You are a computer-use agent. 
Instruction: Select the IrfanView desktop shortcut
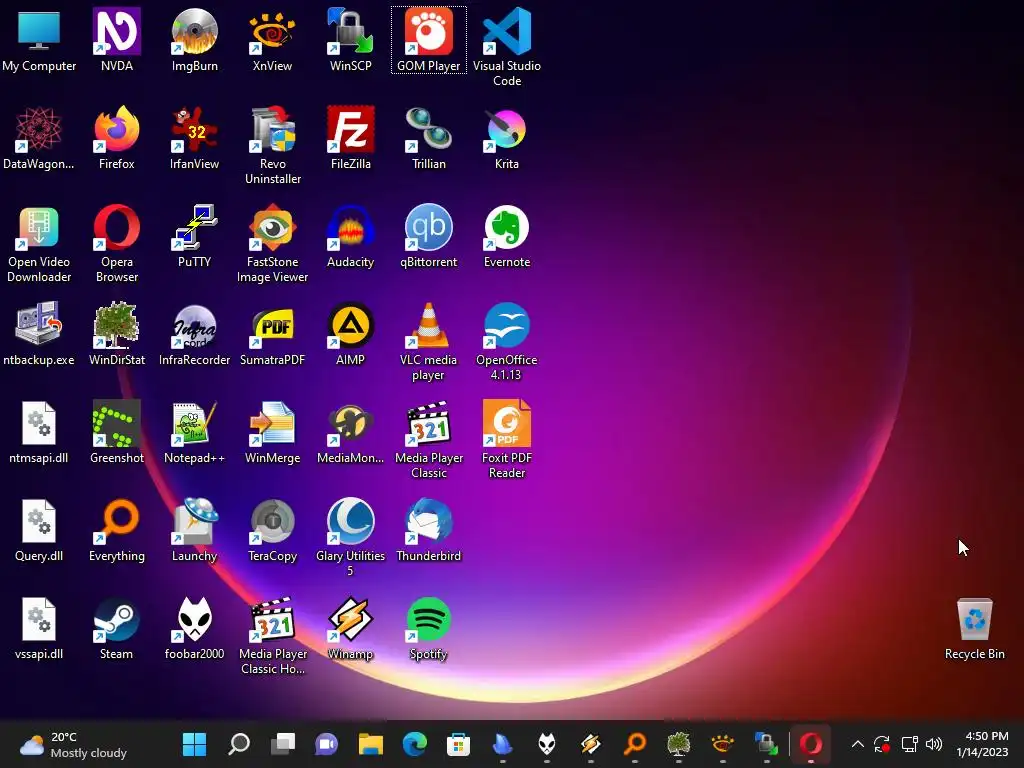tap(195, 138)
